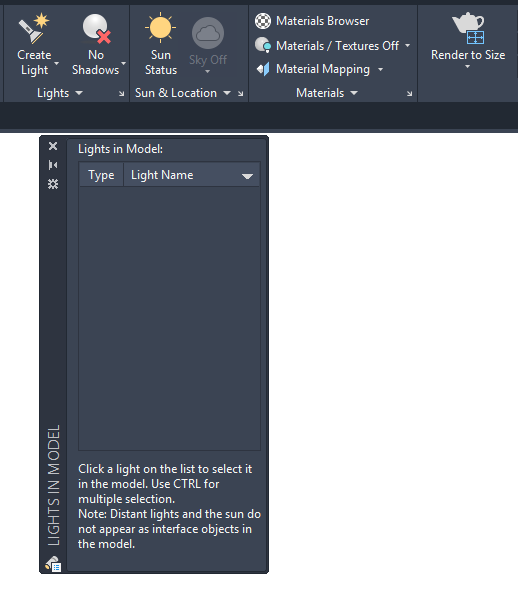Sort by the Type column header

click(x=101, y=175)
